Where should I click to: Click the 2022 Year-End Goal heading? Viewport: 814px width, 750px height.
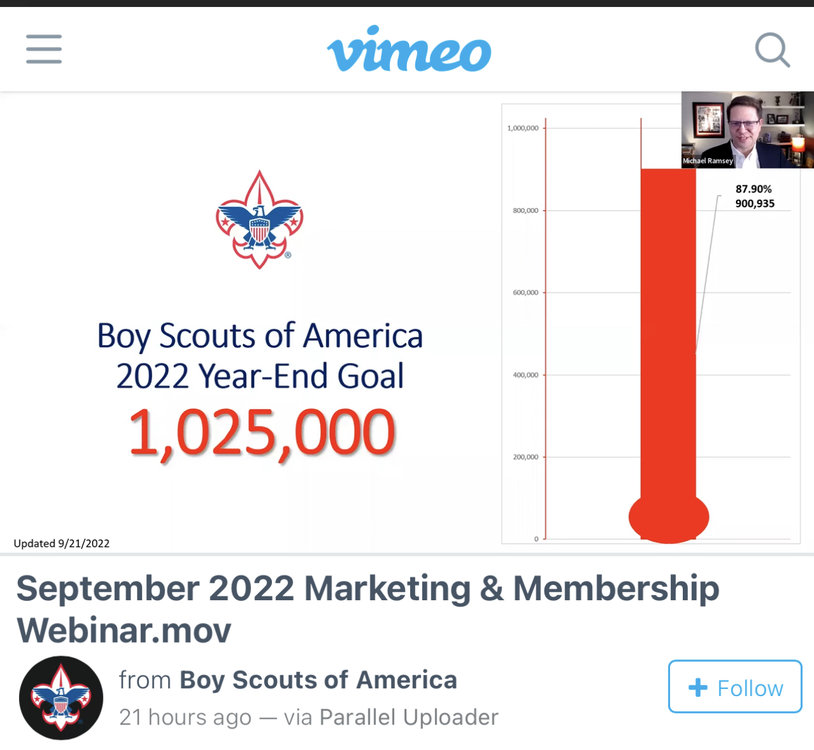(x=260, y=376)
